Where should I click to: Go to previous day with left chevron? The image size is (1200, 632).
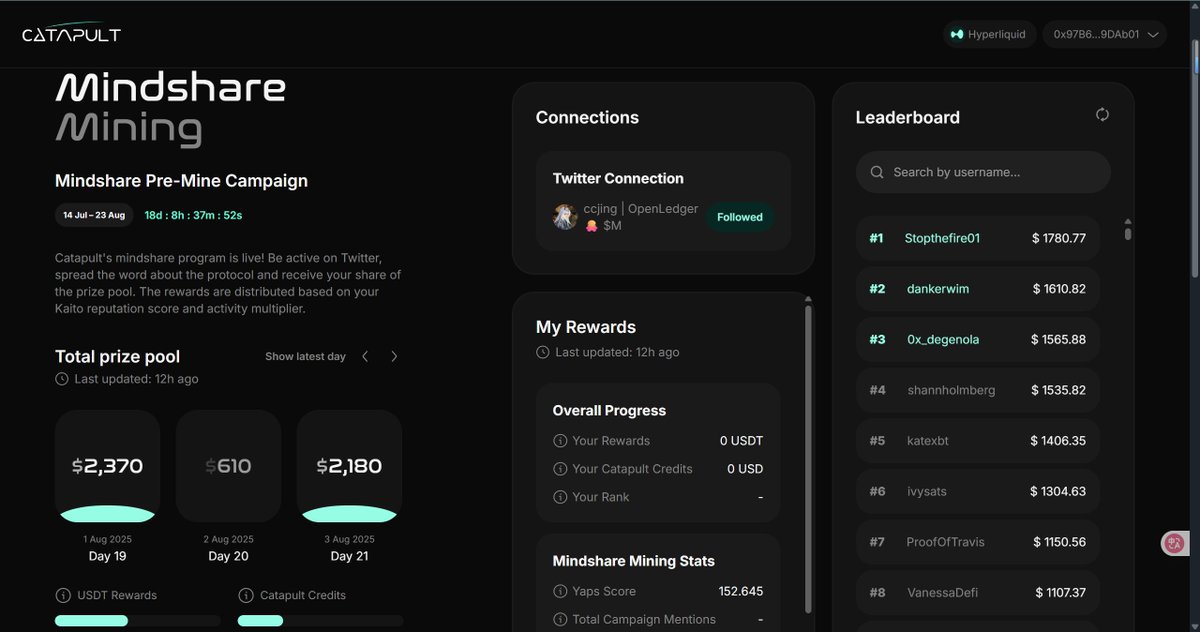[365, 356]
